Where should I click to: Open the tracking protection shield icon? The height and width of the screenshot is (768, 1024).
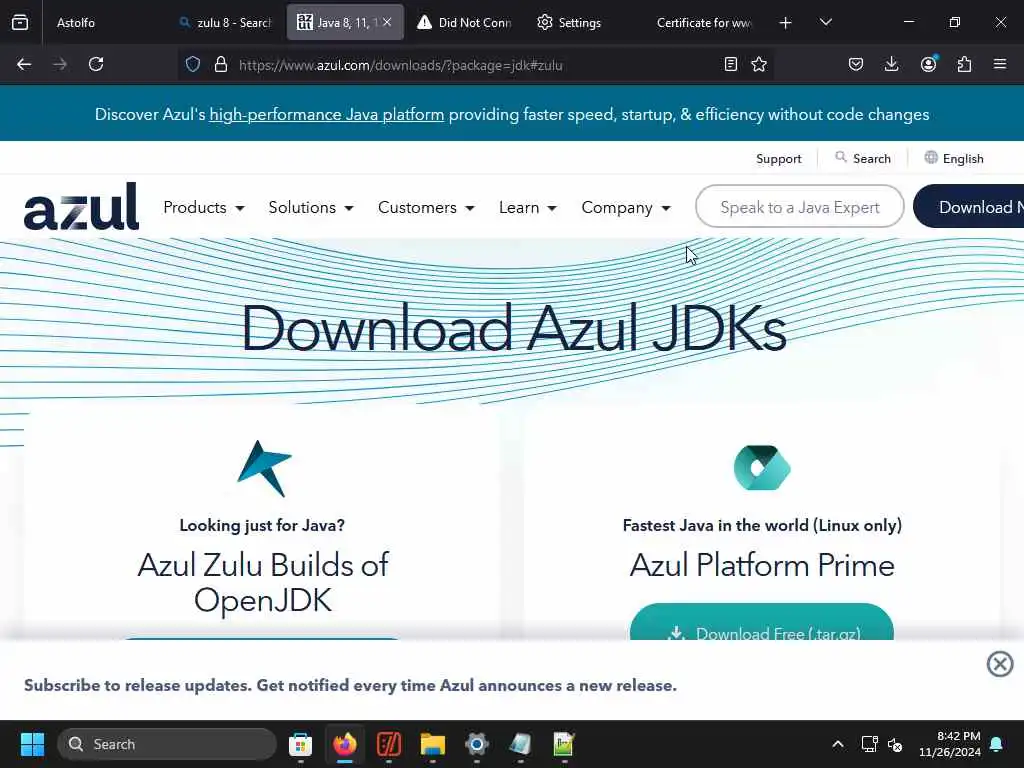(x=193, y=64)
